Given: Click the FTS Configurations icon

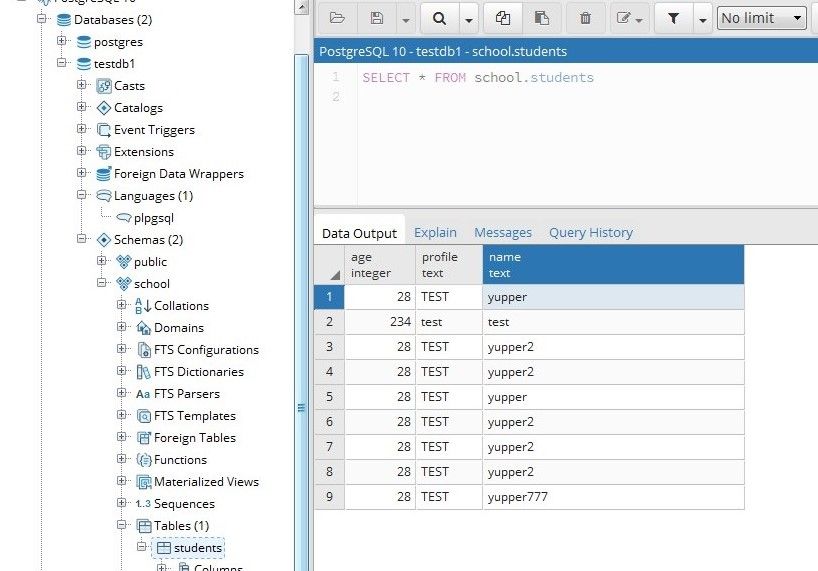Looking at the screenshot, I should tap(143, 349).
